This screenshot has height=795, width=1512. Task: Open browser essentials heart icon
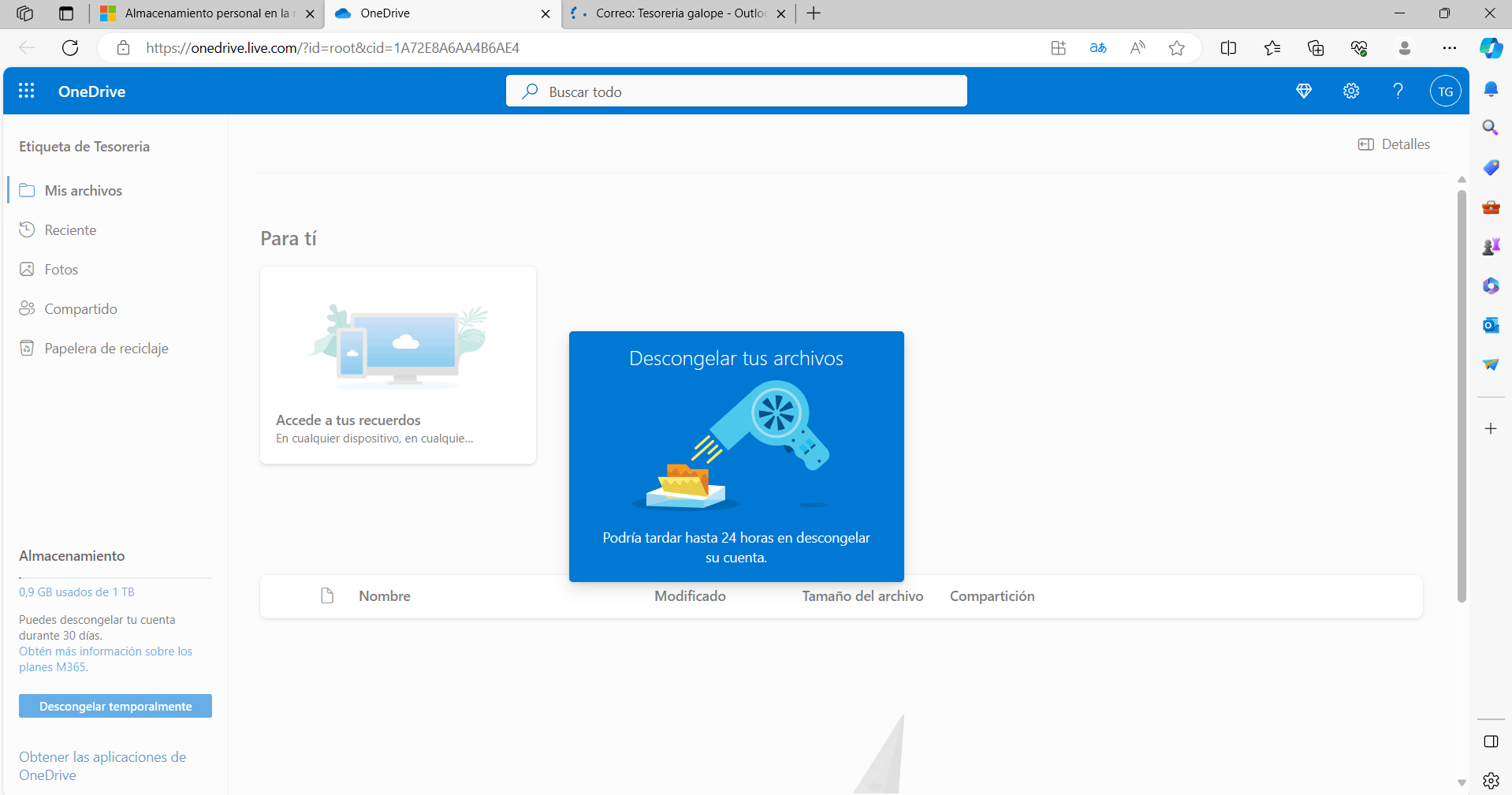[1359, 48]
